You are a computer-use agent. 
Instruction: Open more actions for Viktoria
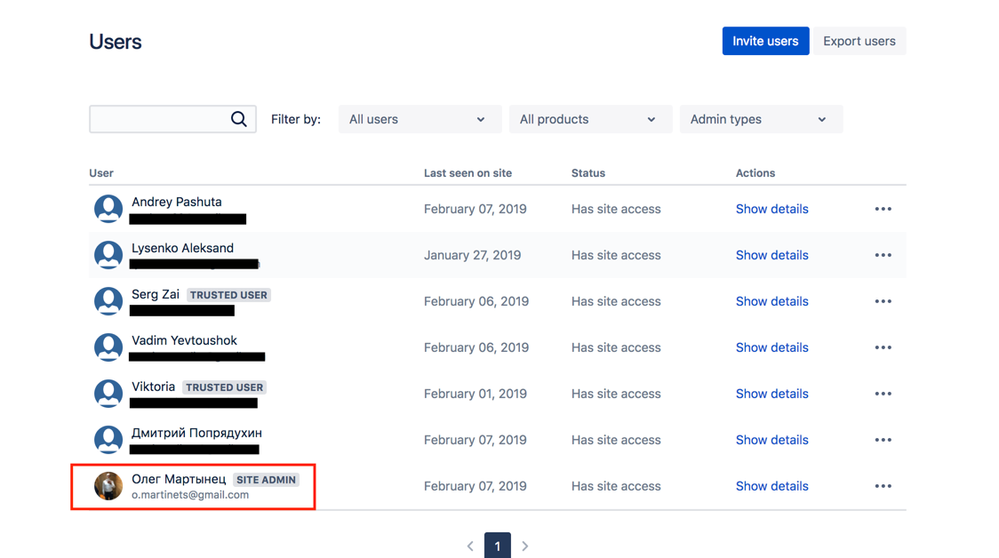click(882, 394)
